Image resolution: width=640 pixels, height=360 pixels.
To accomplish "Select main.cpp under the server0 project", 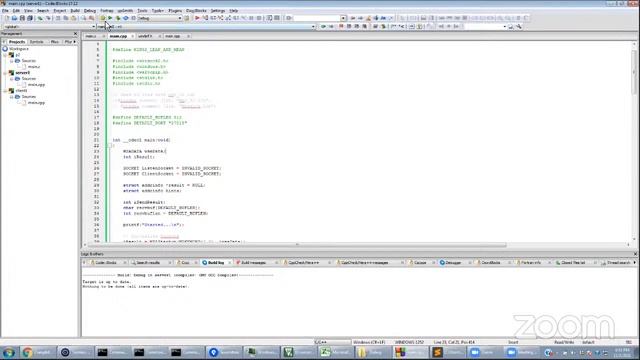I will (x=36, y=85).
